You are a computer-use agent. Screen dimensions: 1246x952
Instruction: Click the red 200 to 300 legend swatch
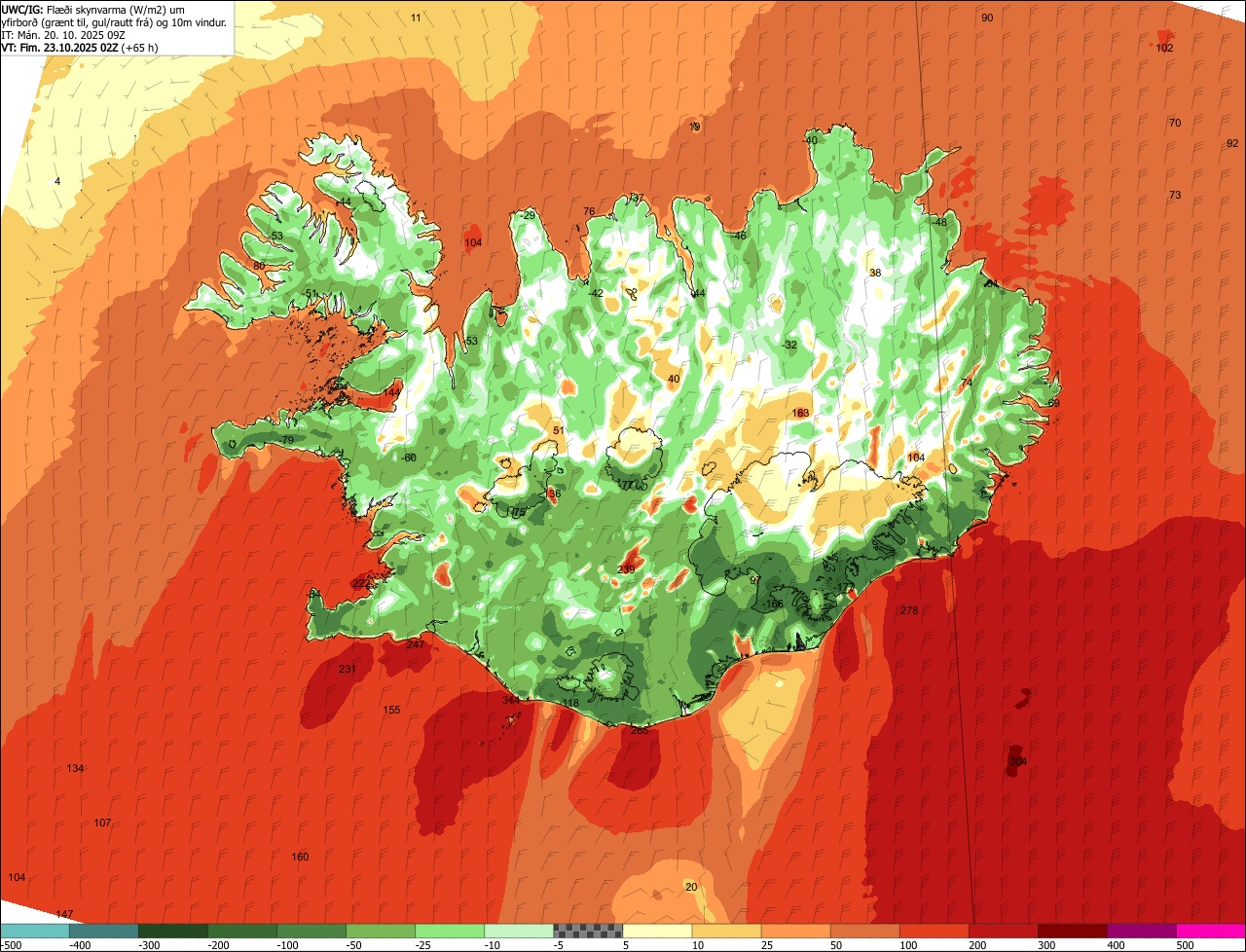coord(1004,931)
